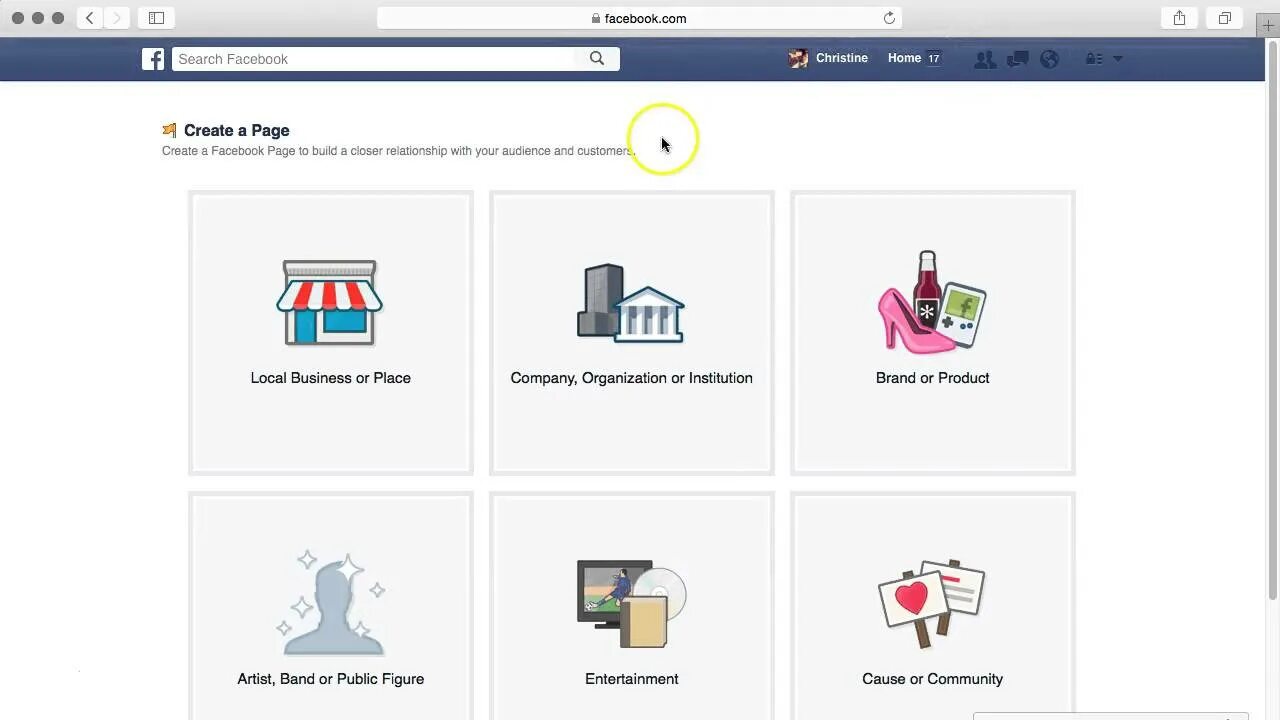This screenshot has height=720, width=1280.
Task: Click the Create a Page flag icon
Action: click(170, 130)
